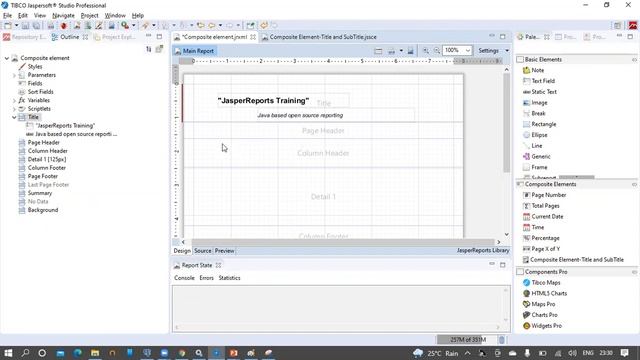Screen dimensions: 640x360
Task: Open the Settings dropdown menu
Action: coord(493,51)
